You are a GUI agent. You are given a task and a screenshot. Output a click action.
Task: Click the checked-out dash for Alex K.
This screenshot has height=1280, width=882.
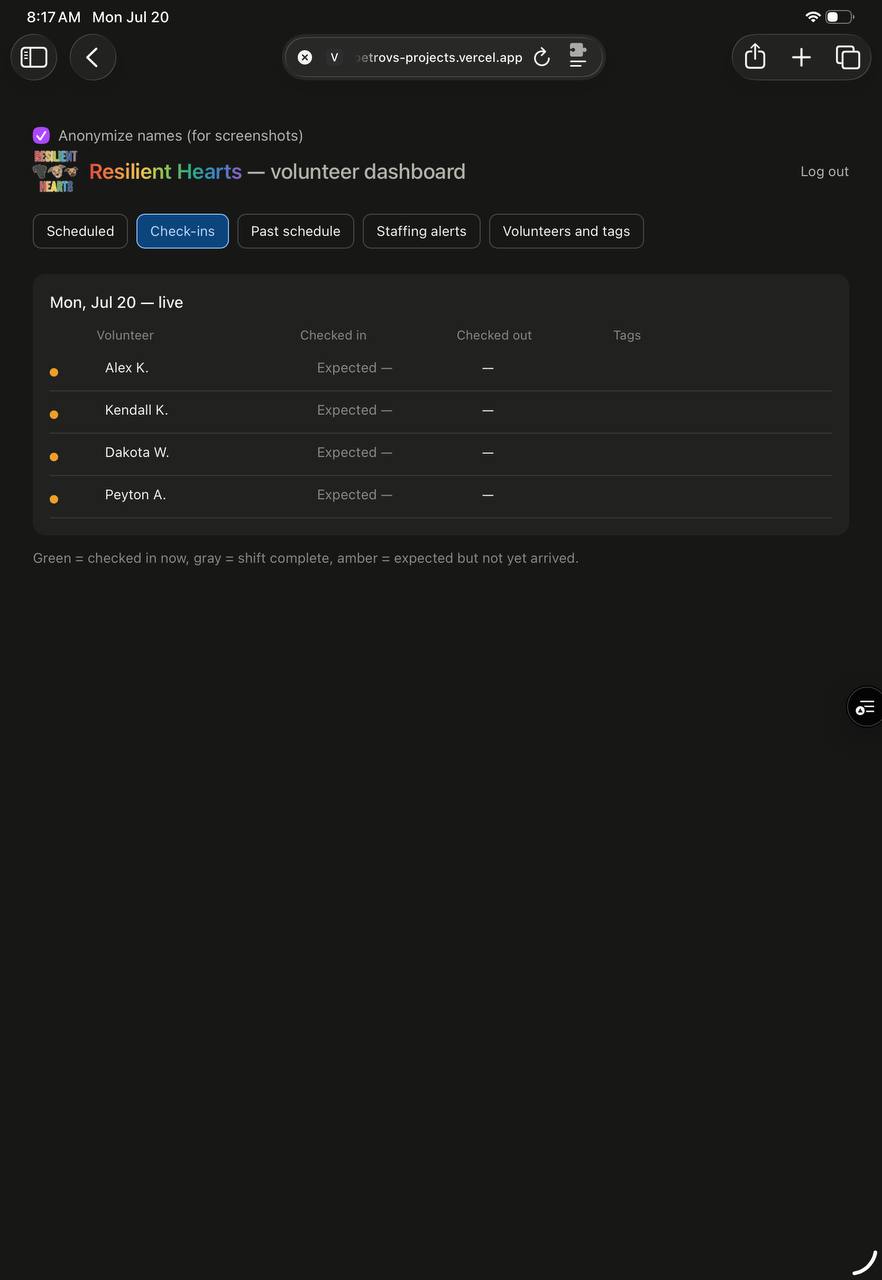coord(488,368)
